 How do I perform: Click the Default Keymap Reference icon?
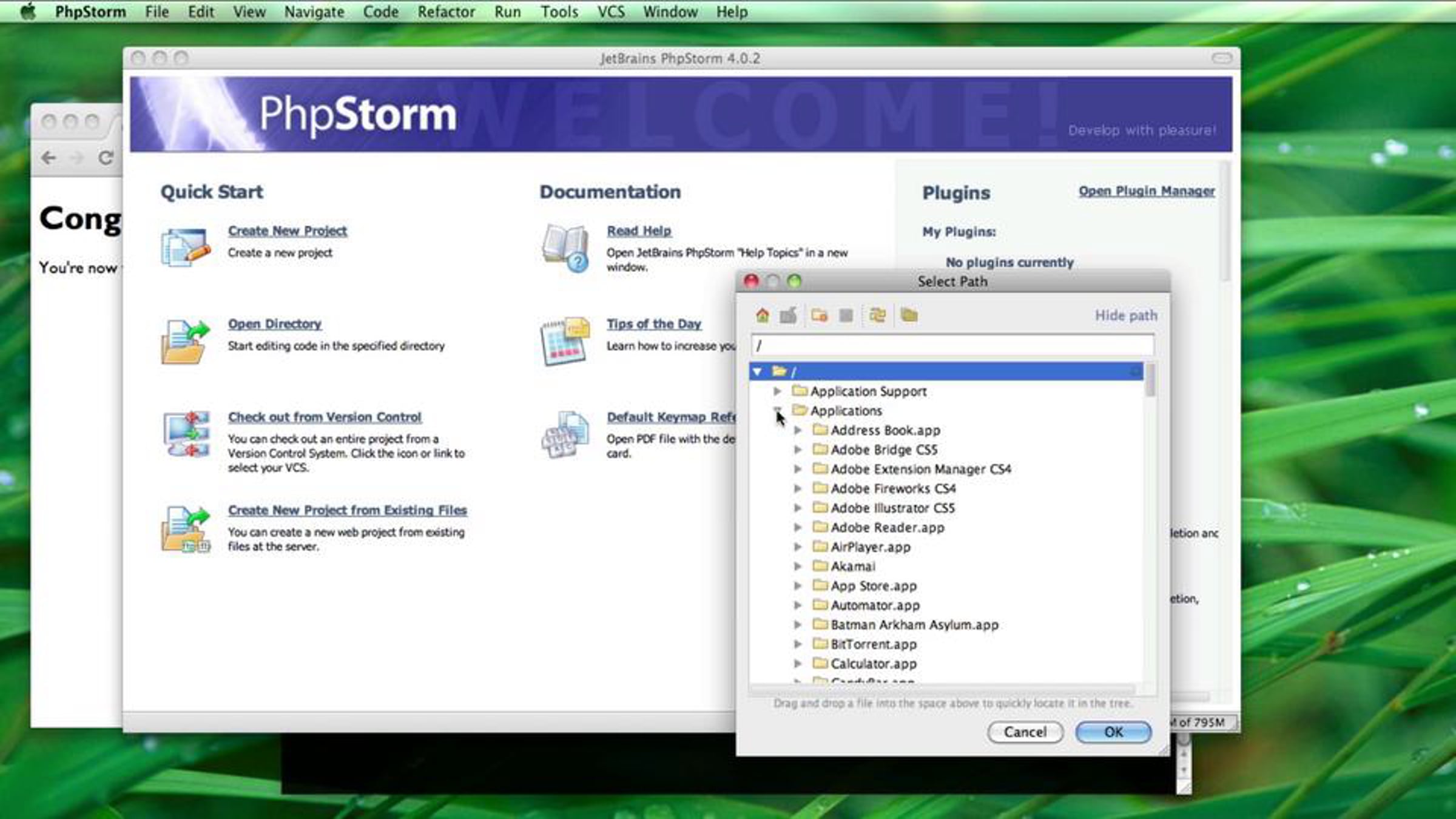(565, 434)
